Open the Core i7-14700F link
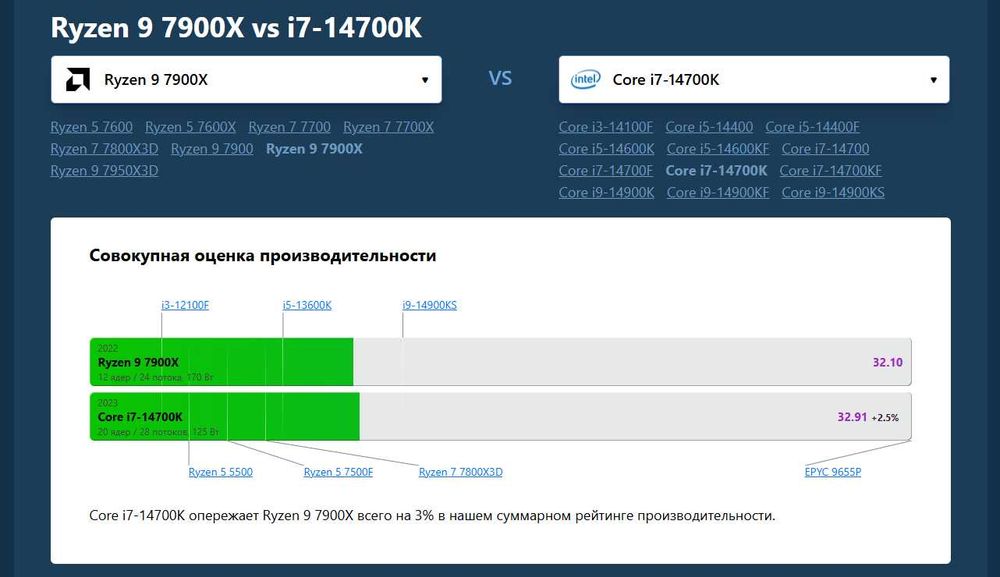Image resolution: width=1000 pixels, height=577 pixels. coord(606,170)
